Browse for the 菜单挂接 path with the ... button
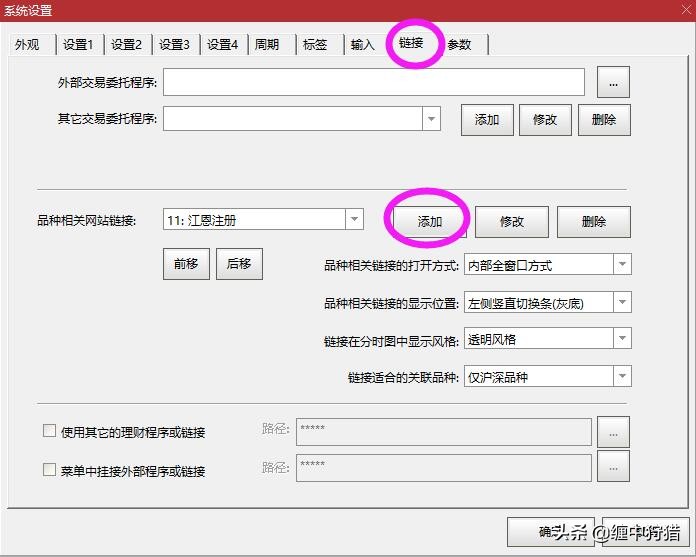Image resolution: width=696 pixels, height=557 pixels. [613, 466]
